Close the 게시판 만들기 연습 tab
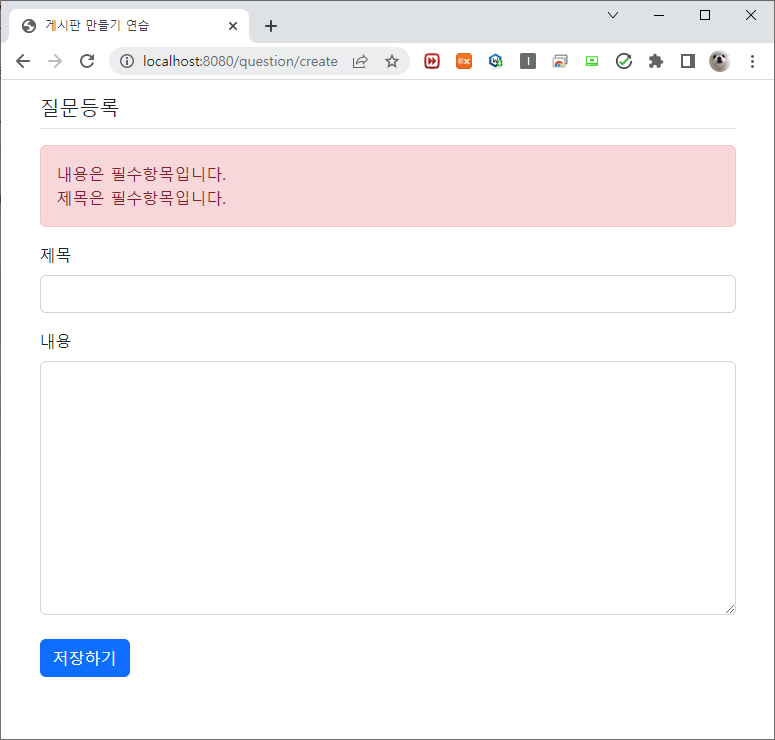775x740 pixels. (233, 26)
